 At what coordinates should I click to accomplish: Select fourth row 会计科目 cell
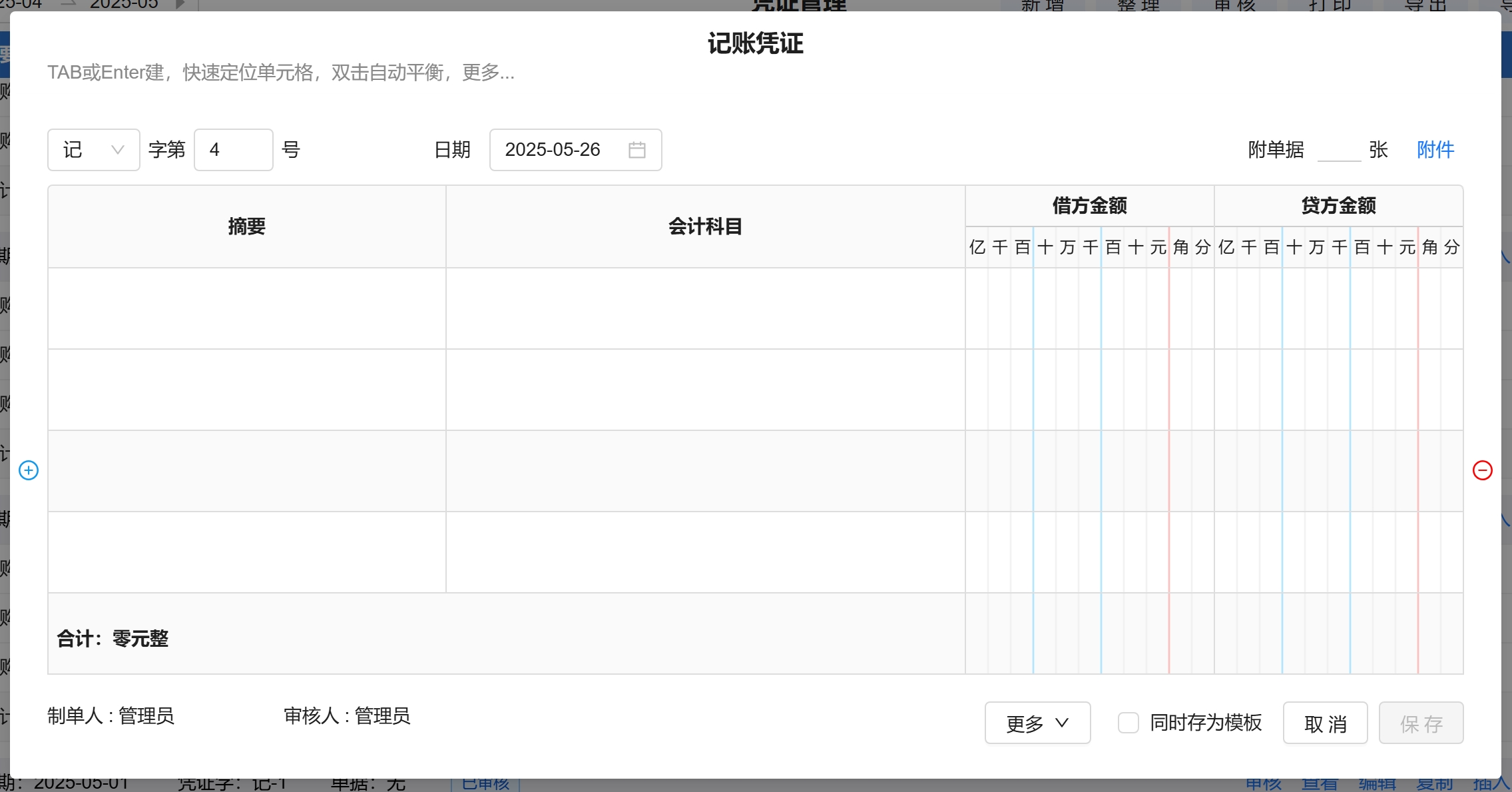pos(705,552)
